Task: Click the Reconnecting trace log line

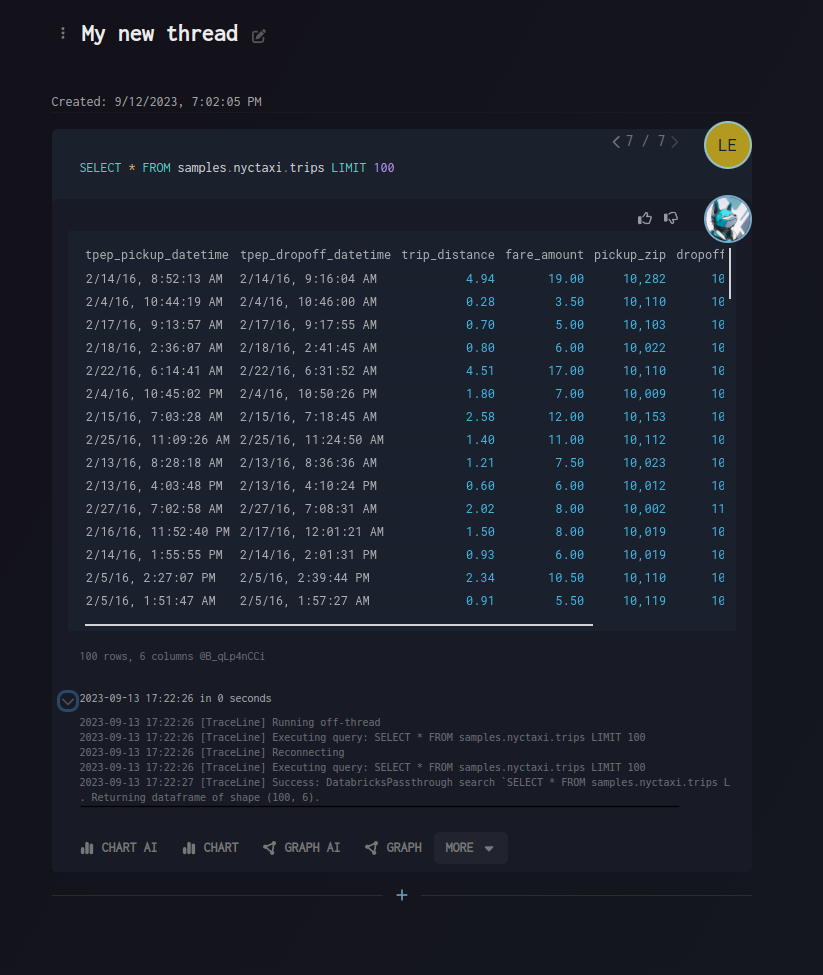Action: [x=211, y=752]
